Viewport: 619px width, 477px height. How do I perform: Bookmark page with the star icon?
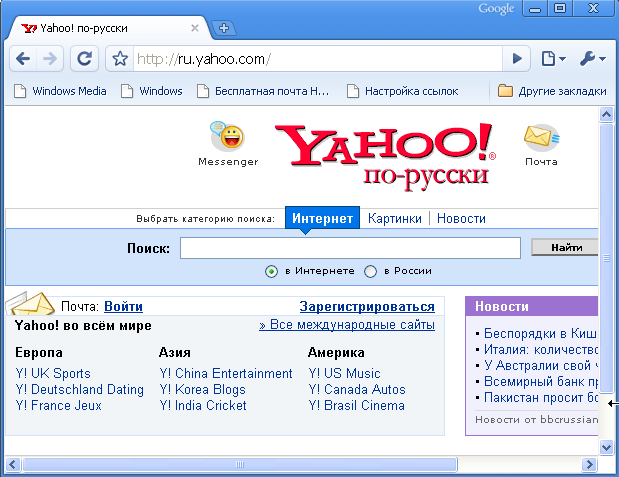pos(120,59)
